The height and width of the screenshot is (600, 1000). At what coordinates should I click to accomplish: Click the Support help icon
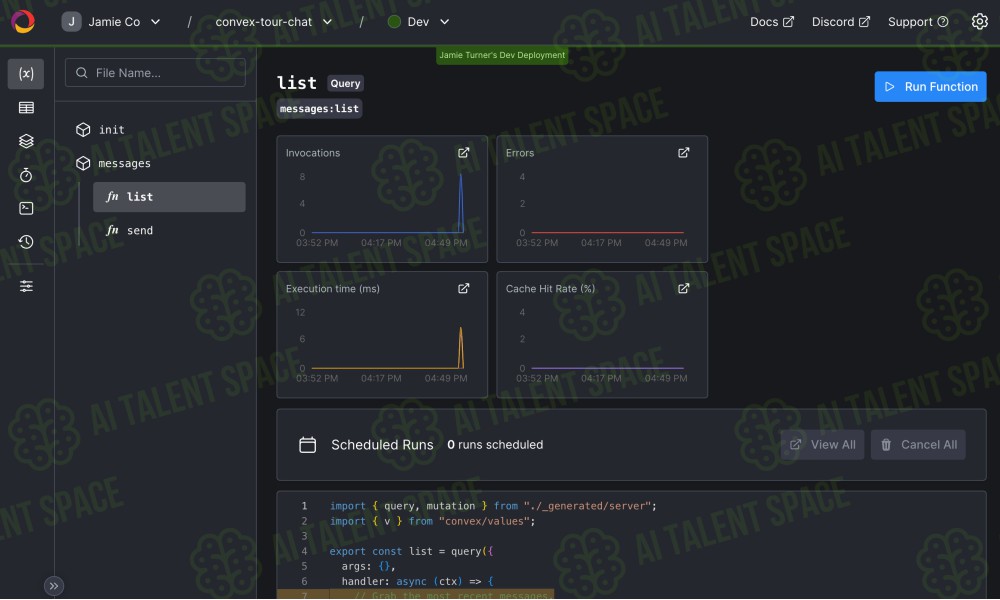943,22
